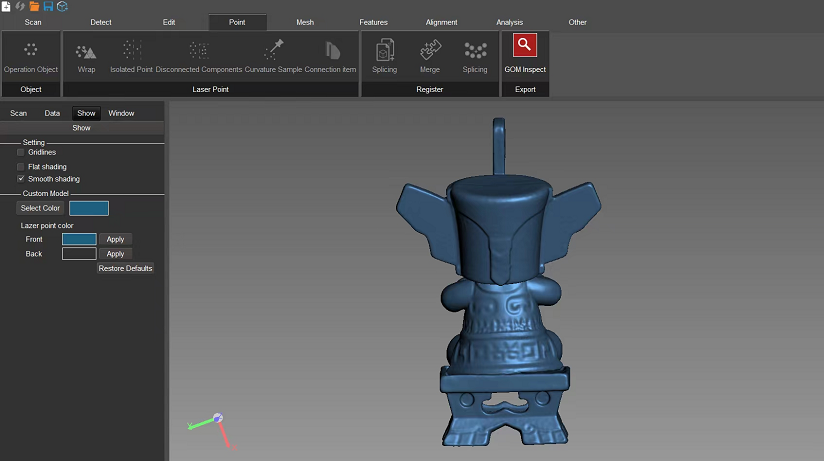Viewport: 824px width, 461px height.
Task: Open the Scan ribbon tab
Action: click(33, 22)
